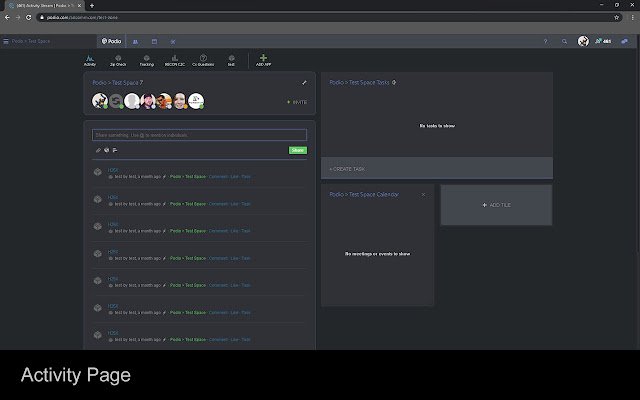Open the notifications counter icon
640x400 pixels.
(603, 41)
